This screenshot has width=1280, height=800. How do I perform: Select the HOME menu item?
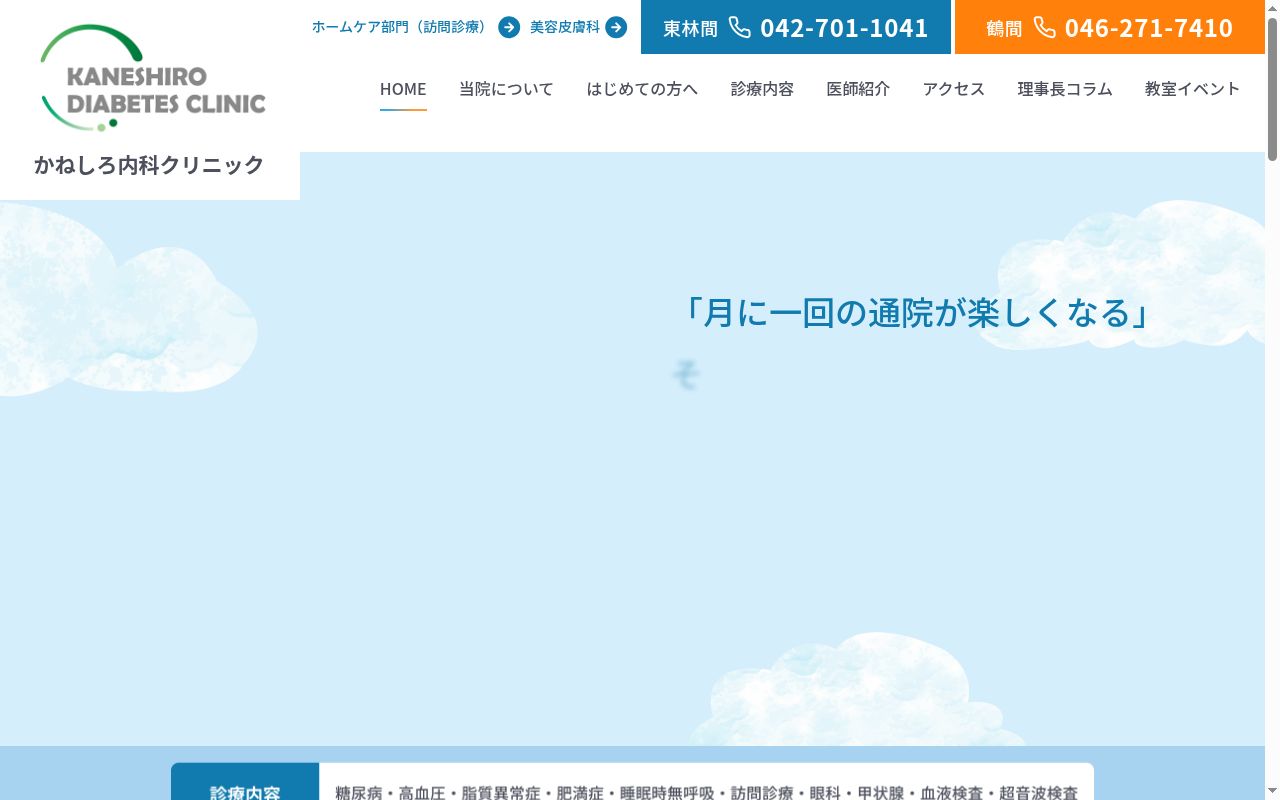(403, 89)
